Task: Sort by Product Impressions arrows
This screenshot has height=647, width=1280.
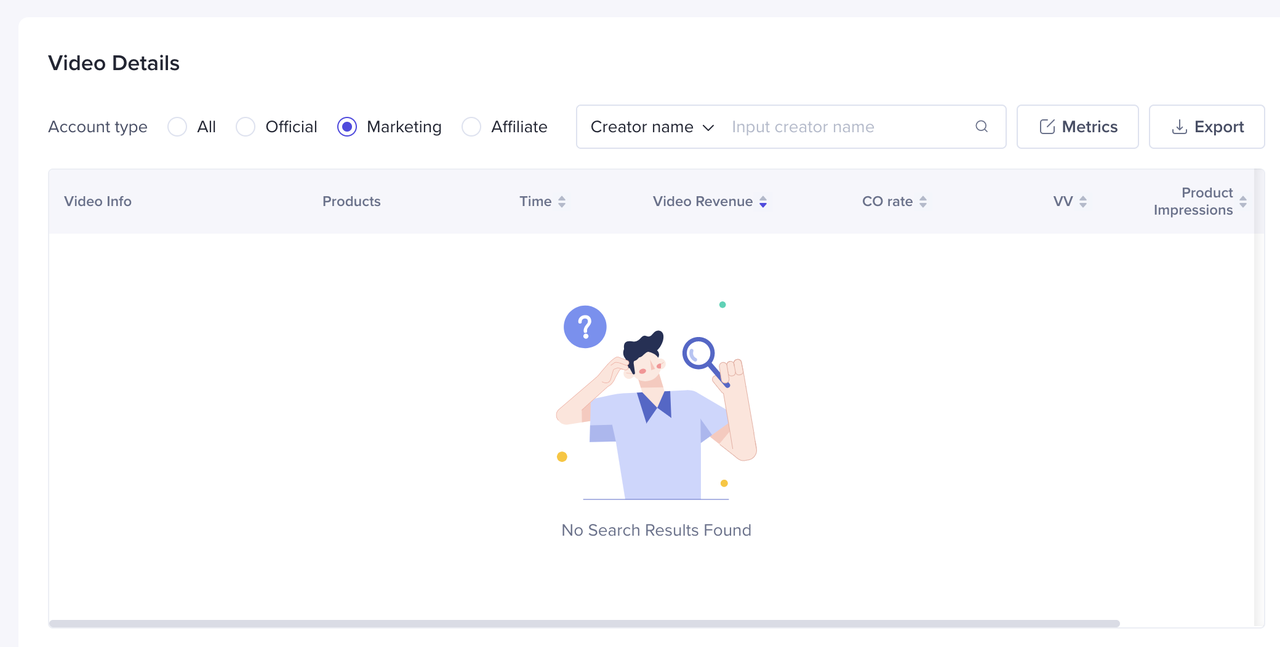Action: (1243, 202)
